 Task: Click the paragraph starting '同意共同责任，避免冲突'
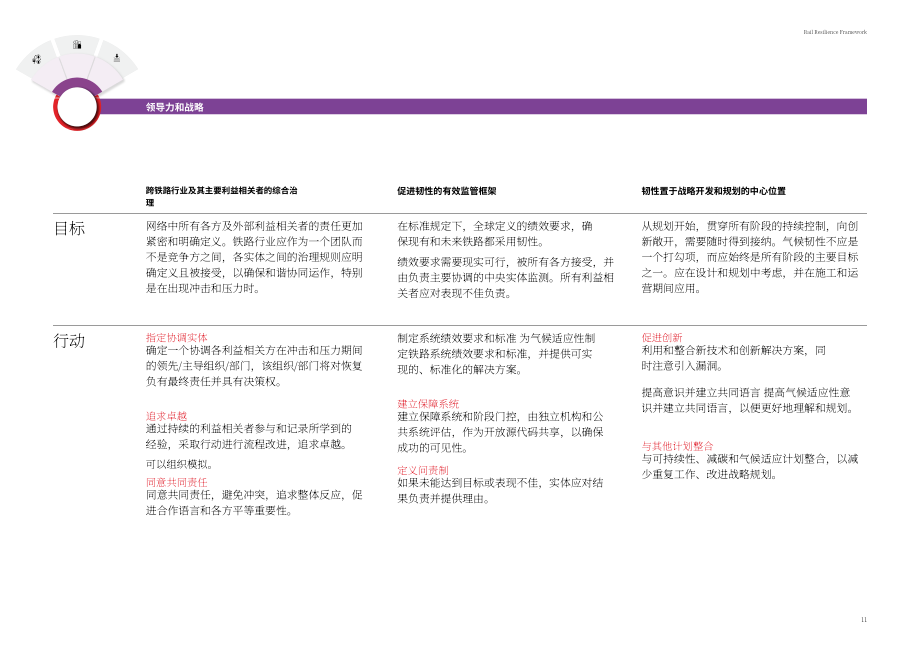pyautogui.click(x=254, y=503)
